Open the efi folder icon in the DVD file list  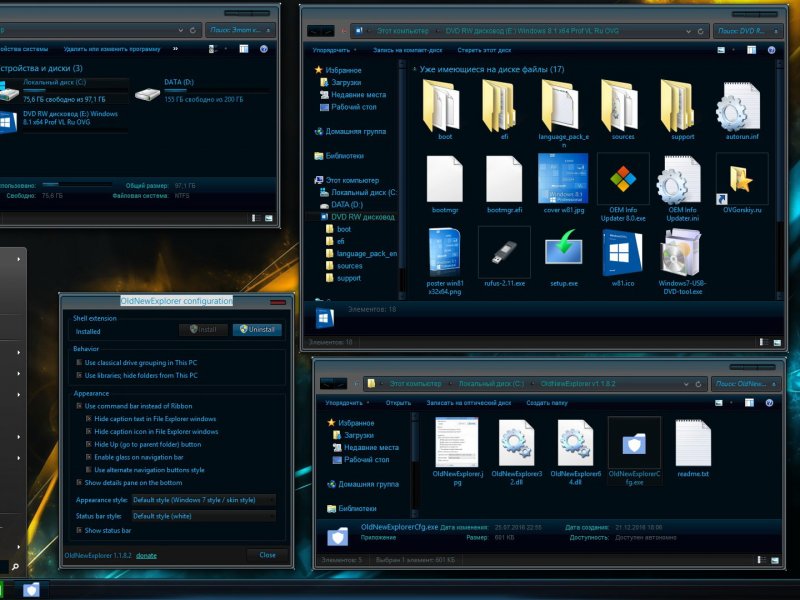(x=501, y=106)
